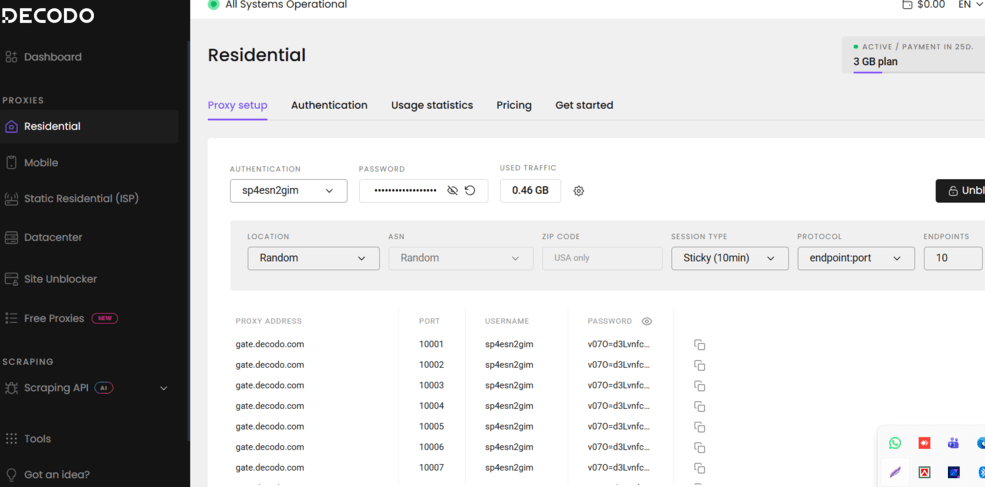985x487 pixels.
Task: Open Dashboard via its sidebar icon
Action: (11, 57)
